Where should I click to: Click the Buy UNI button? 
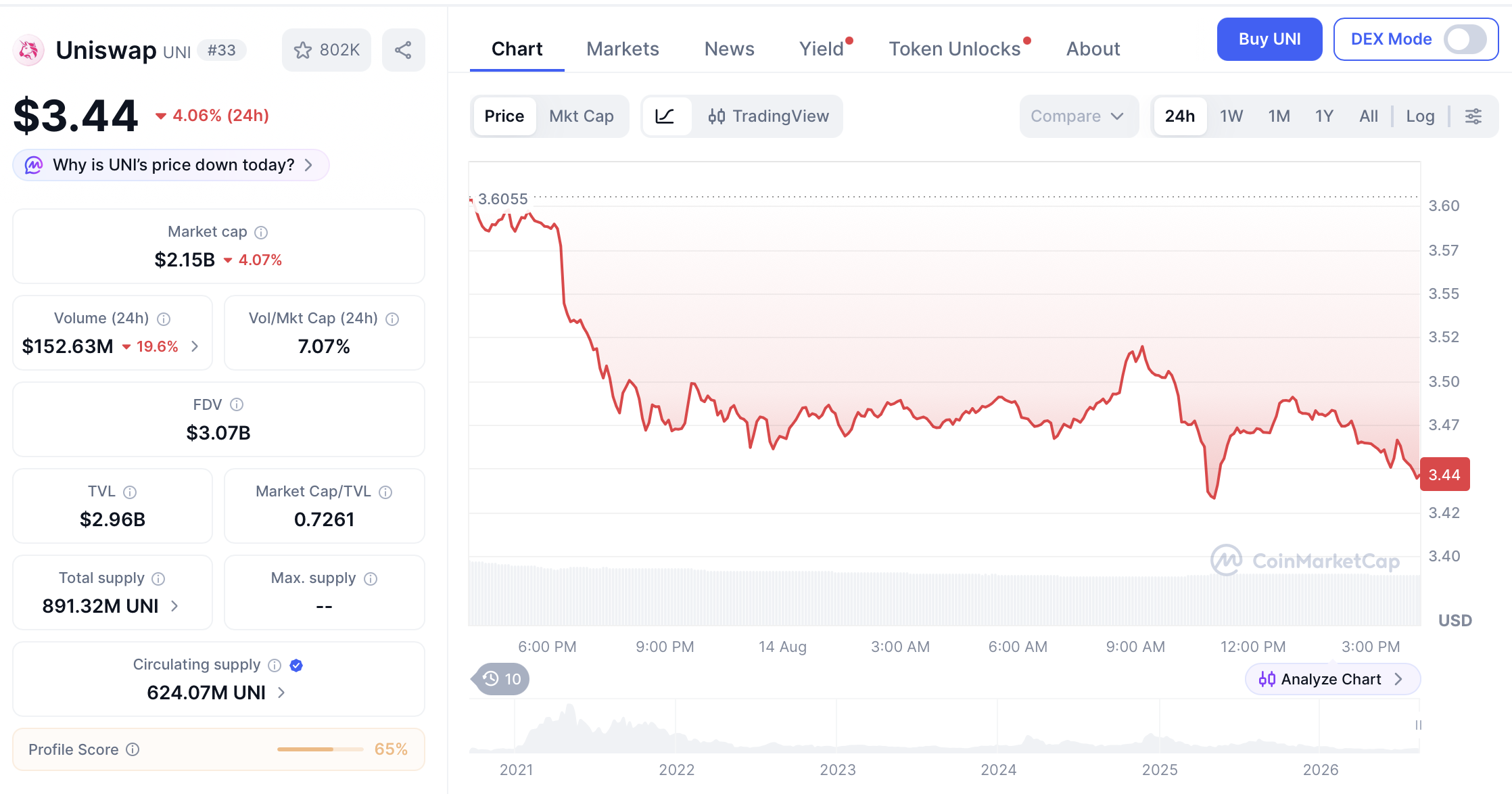1269,39
